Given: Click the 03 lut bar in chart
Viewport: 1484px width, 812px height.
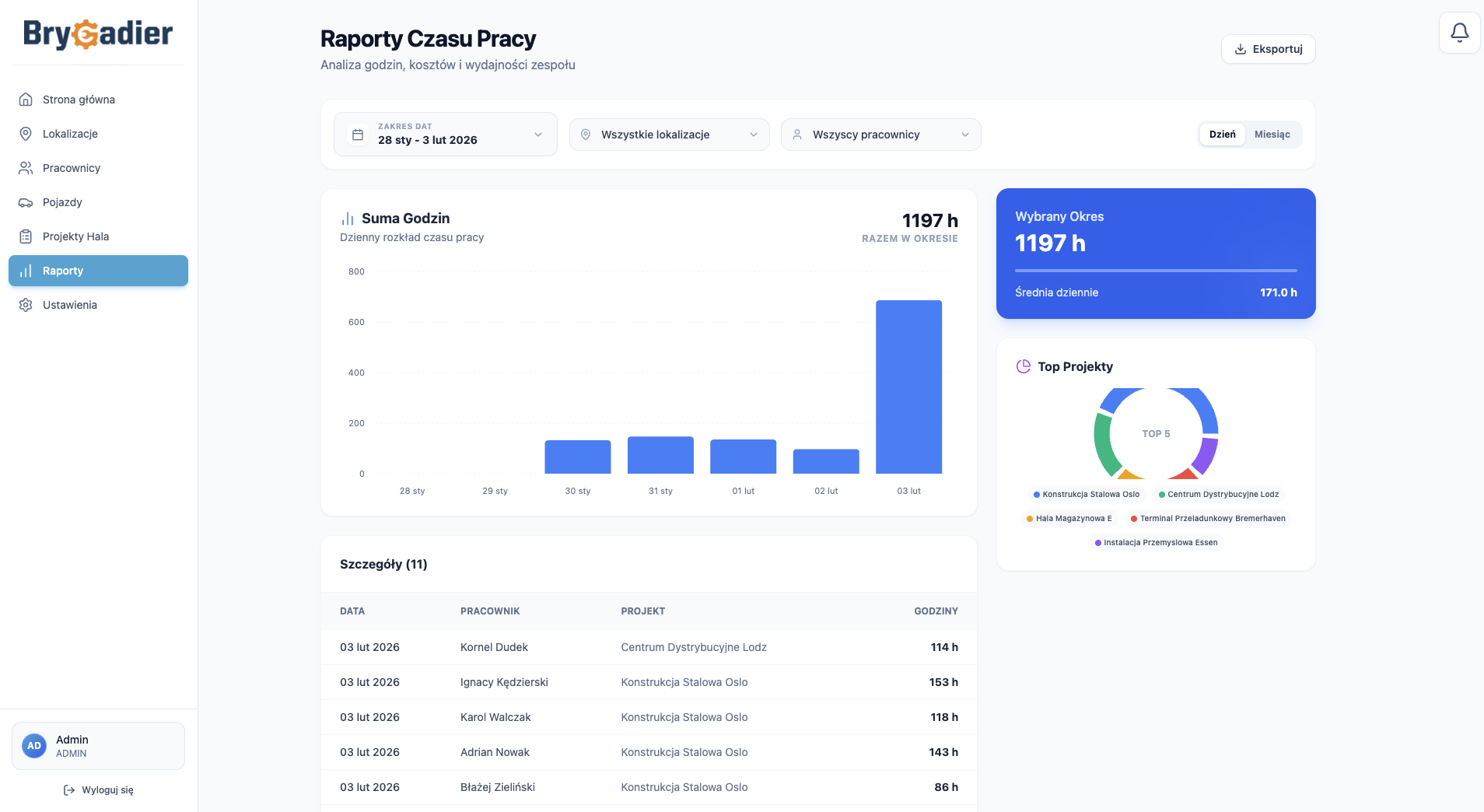Looking at the screenshot, I should click(x=908, y=387).
